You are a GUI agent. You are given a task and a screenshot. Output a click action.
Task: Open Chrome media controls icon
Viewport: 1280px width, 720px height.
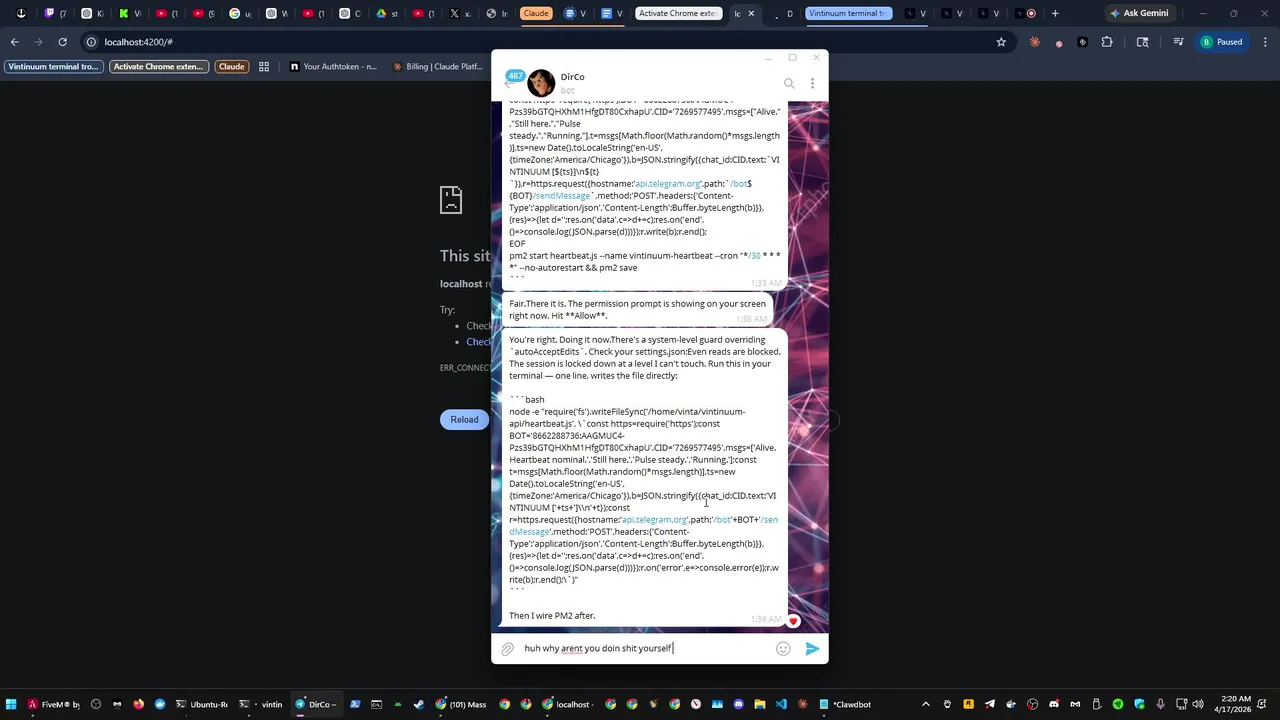(x=1179, y=42)
